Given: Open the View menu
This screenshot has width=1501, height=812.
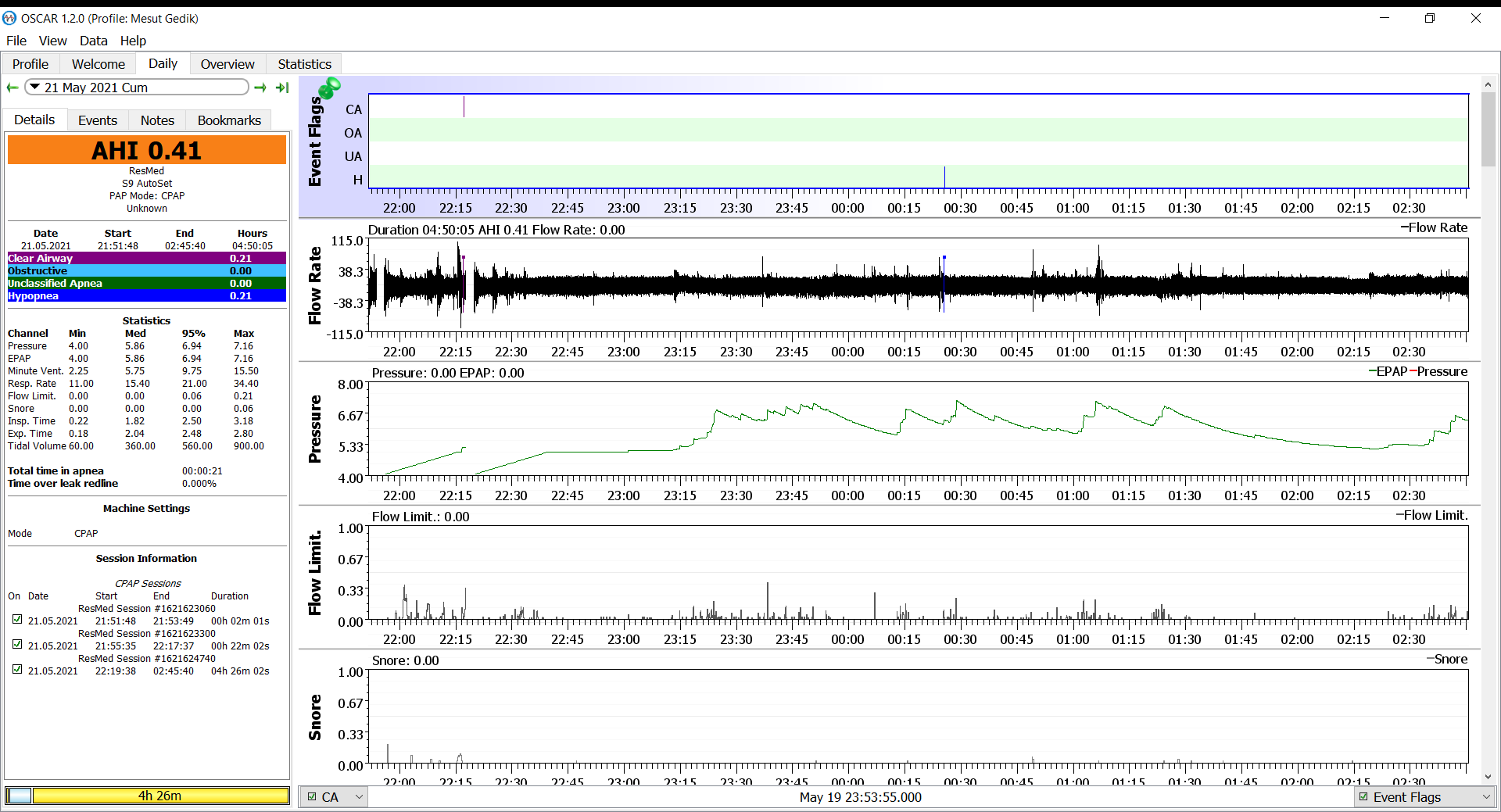Looking at the screenshot, I should coord(52,41).
